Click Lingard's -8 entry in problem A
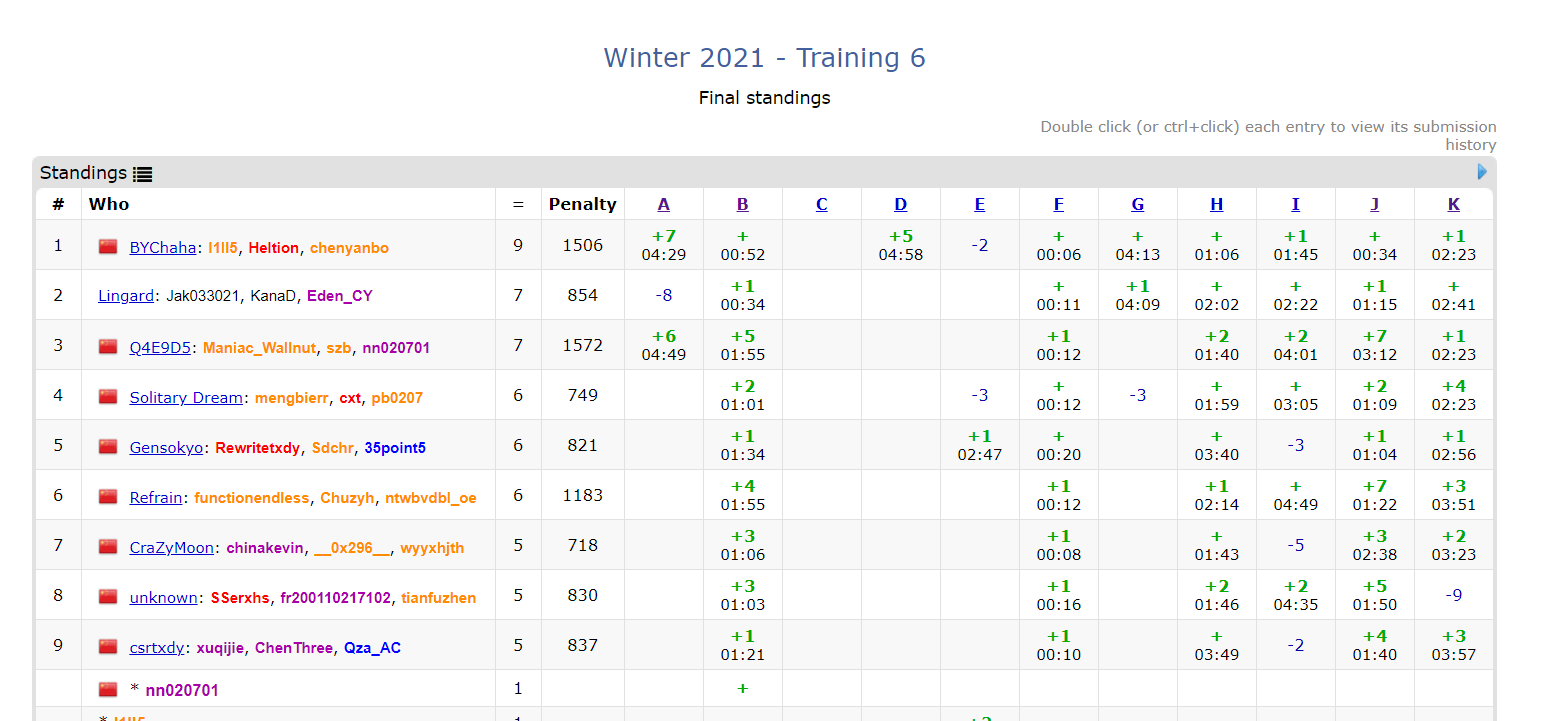This screenshot has height=721, width=1562. click(663, 295)
